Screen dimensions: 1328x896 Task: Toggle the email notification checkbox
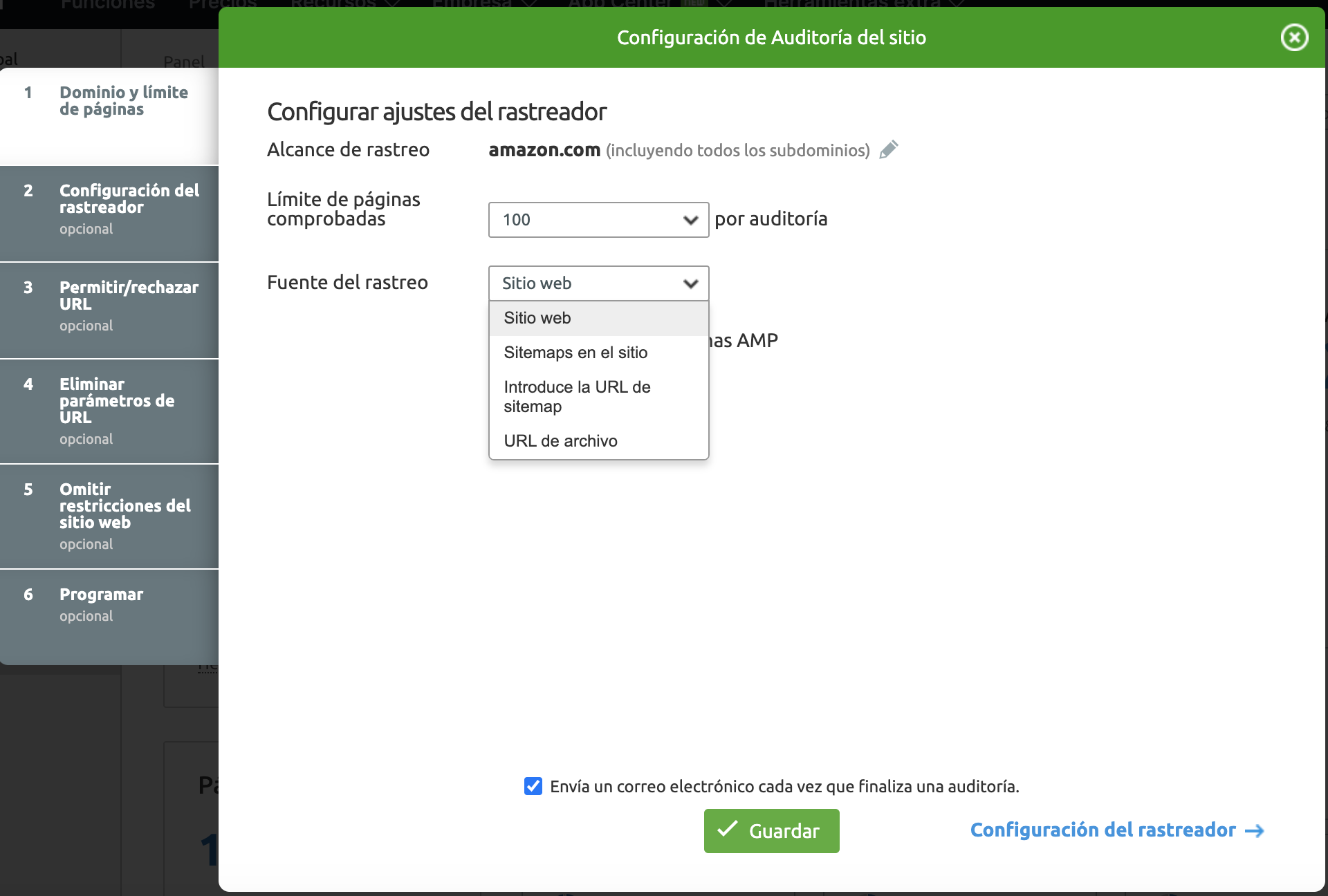533,786
